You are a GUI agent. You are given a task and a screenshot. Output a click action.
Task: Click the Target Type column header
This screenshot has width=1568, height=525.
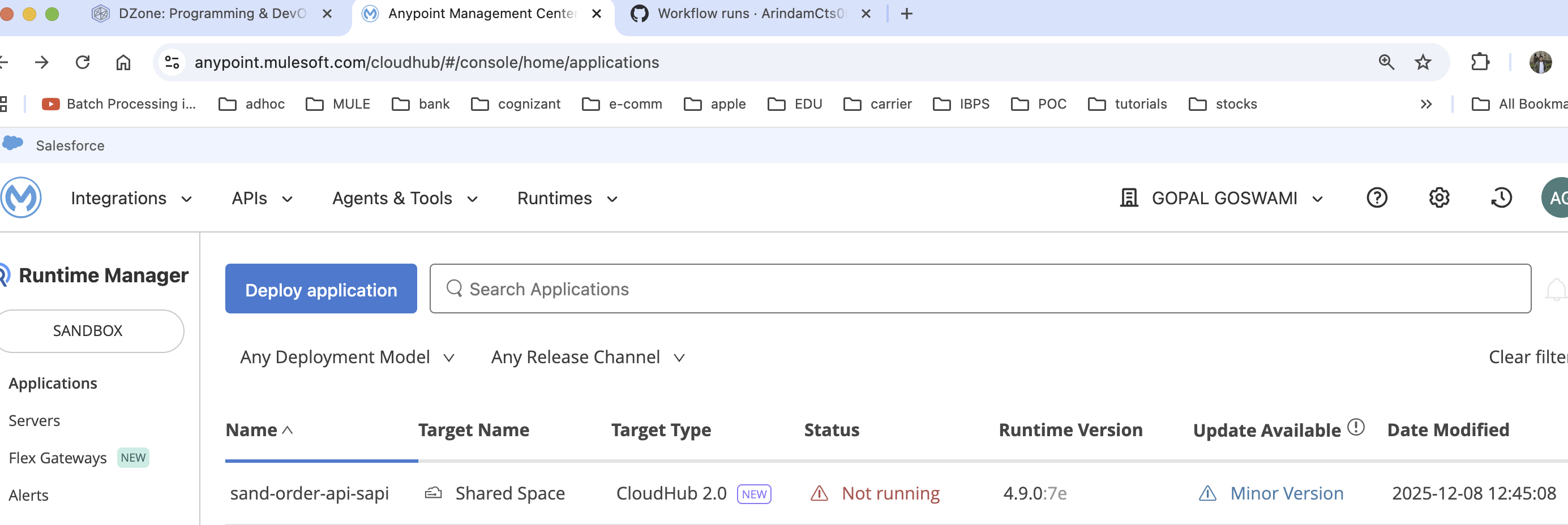(x=661, y=430)
